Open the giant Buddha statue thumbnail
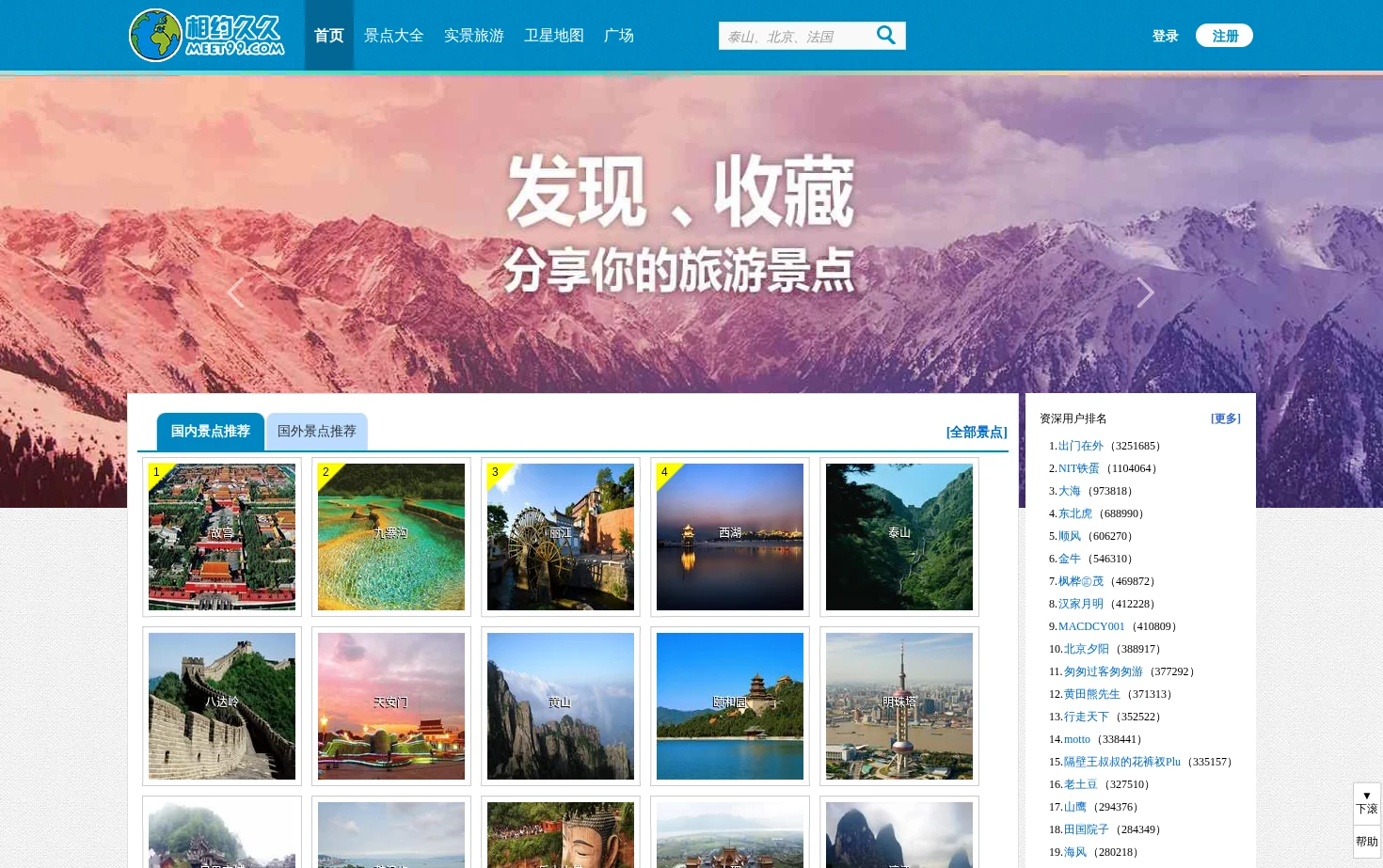 (561, 834)
